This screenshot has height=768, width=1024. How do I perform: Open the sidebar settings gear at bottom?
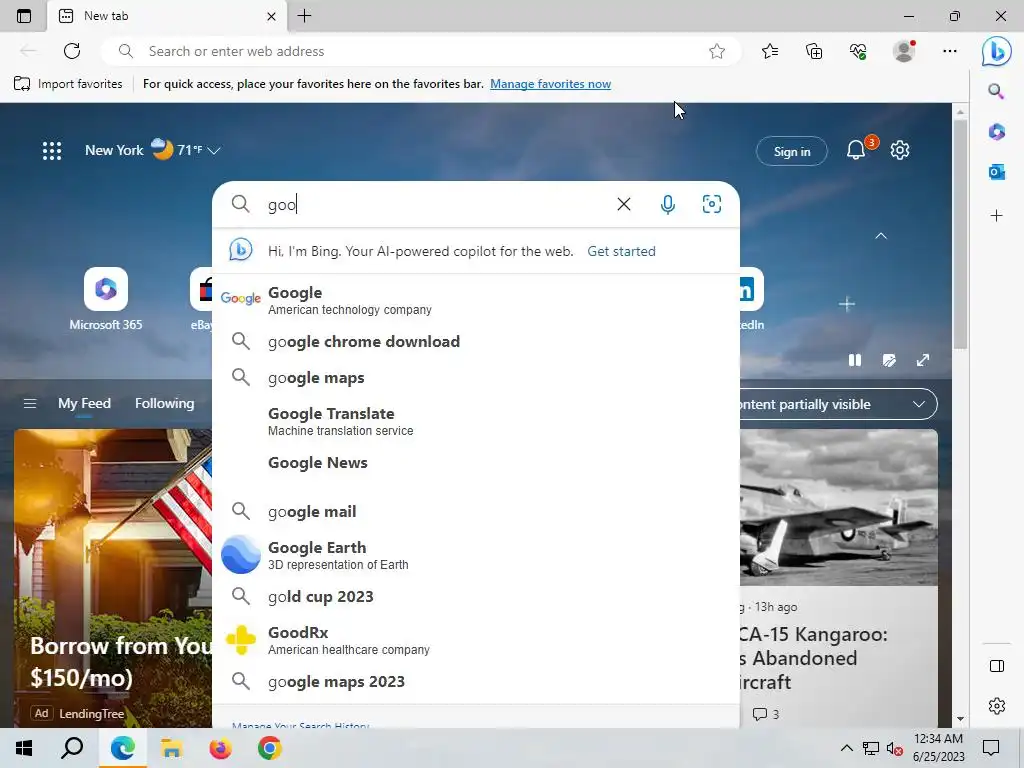click(x=997, y=706)
